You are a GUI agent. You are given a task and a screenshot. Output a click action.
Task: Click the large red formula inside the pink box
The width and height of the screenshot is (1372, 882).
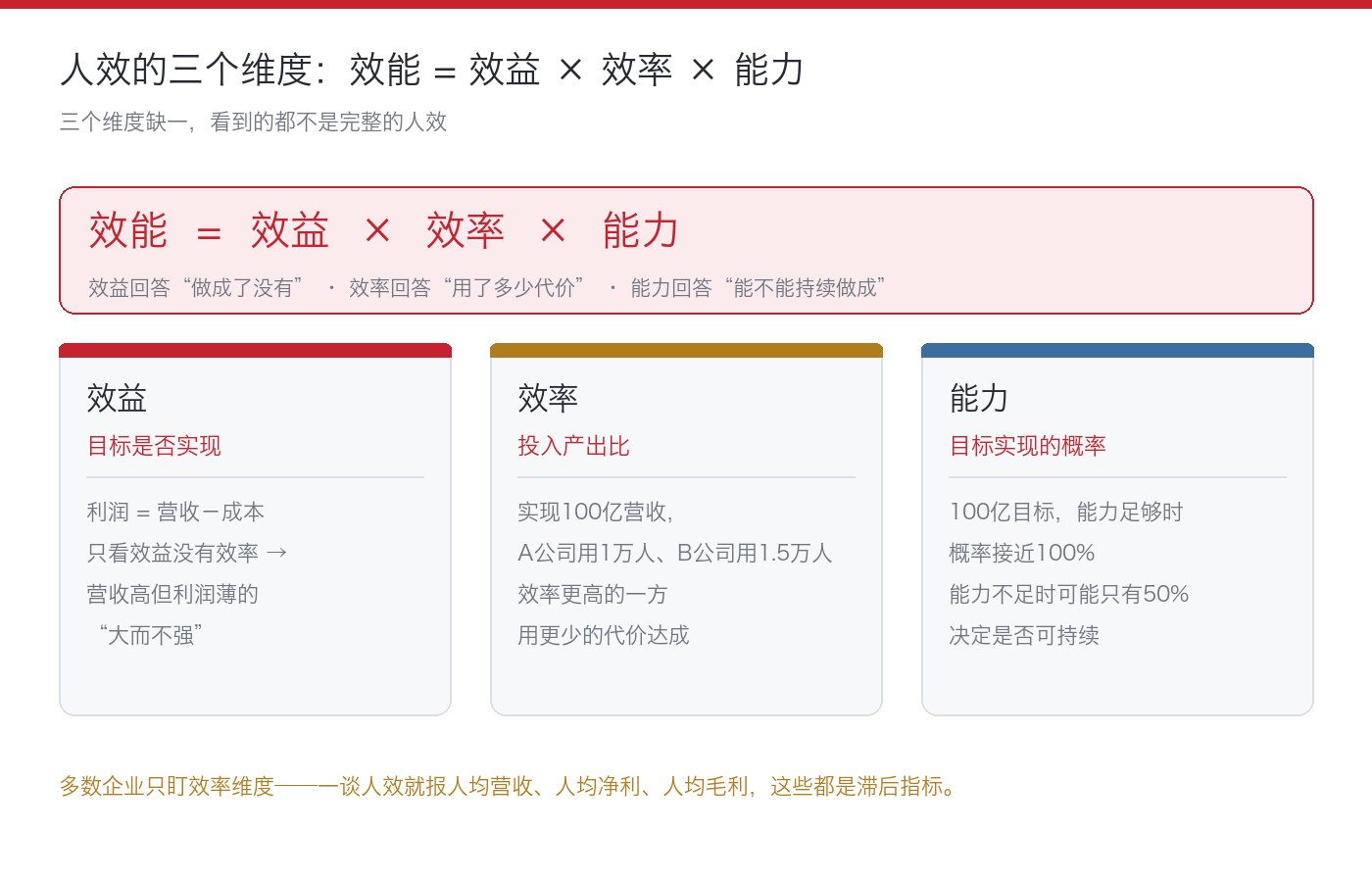(x=384, y=231)
